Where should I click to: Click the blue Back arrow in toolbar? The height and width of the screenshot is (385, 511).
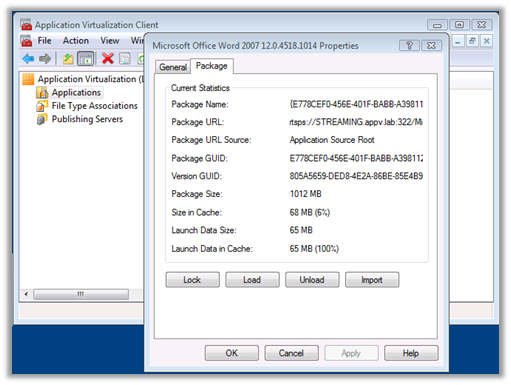[28, 59]
